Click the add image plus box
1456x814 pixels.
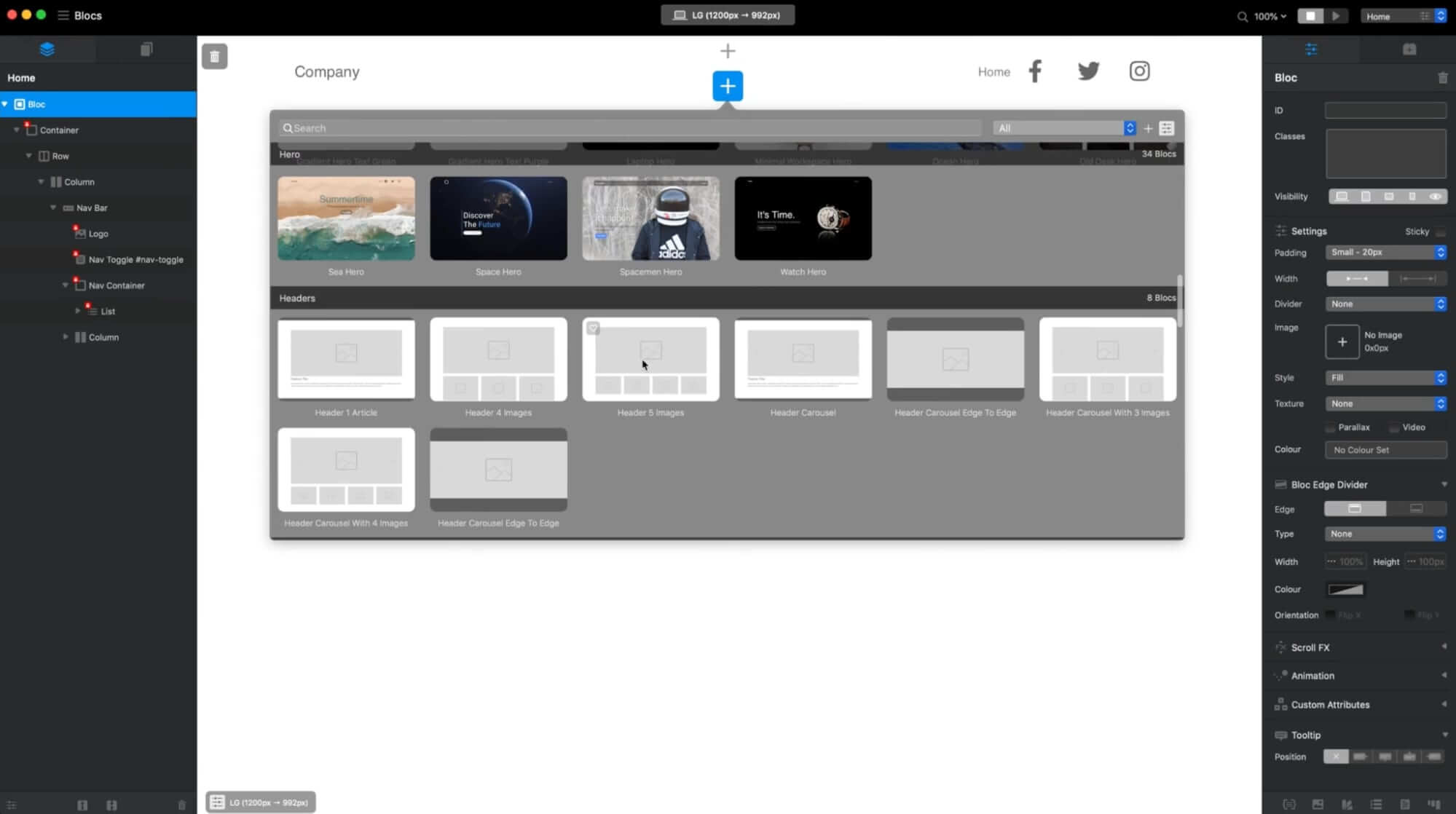1342,342
